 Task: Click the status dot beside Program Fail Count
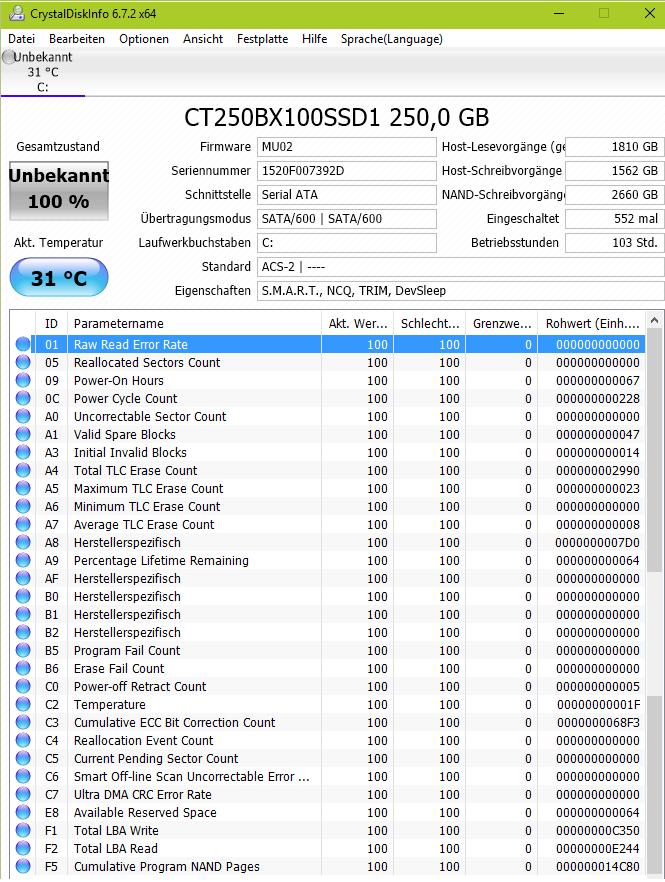(x=23, y=650)
